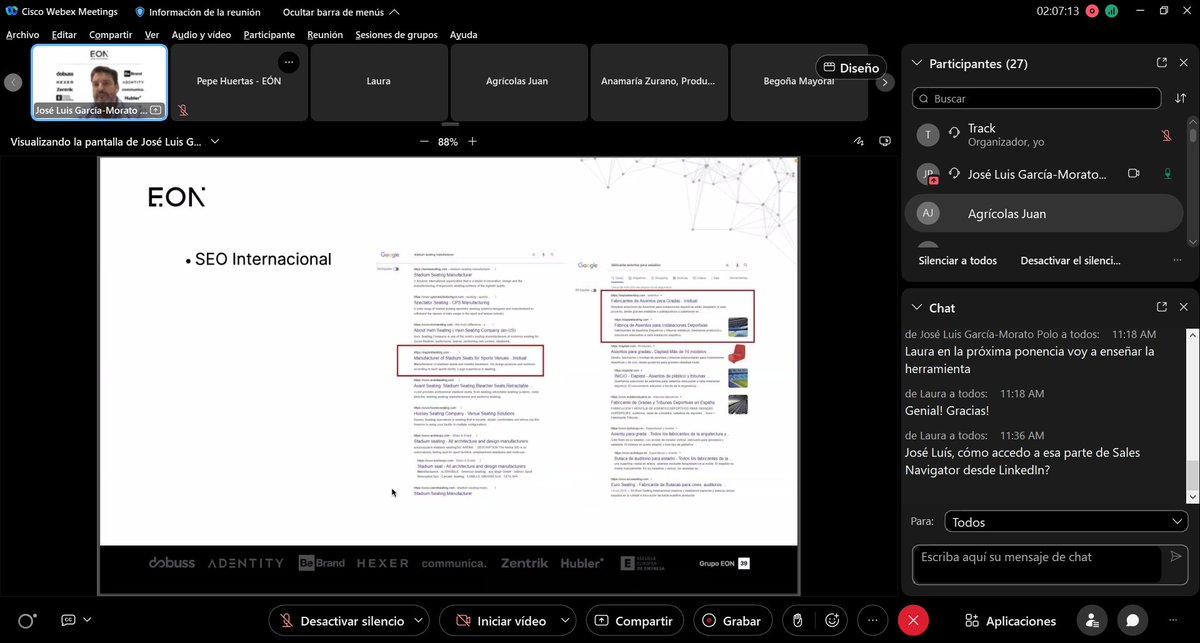Open the Participante menu
The height and width of the screenshot is (643, 1200).
269,34
